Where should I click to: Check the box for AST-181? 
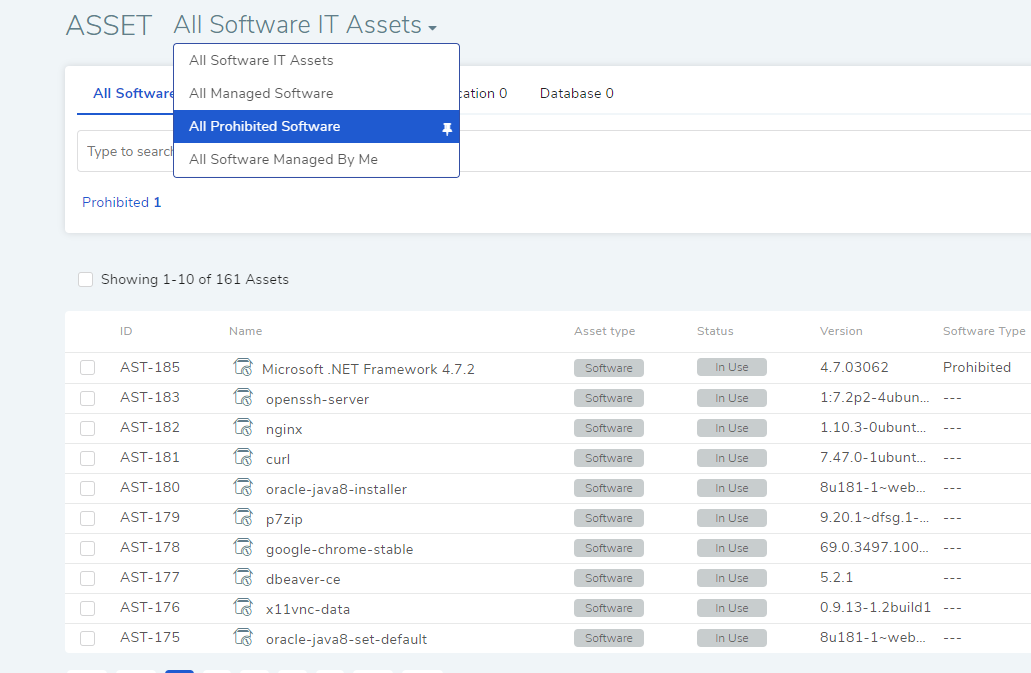87,458
